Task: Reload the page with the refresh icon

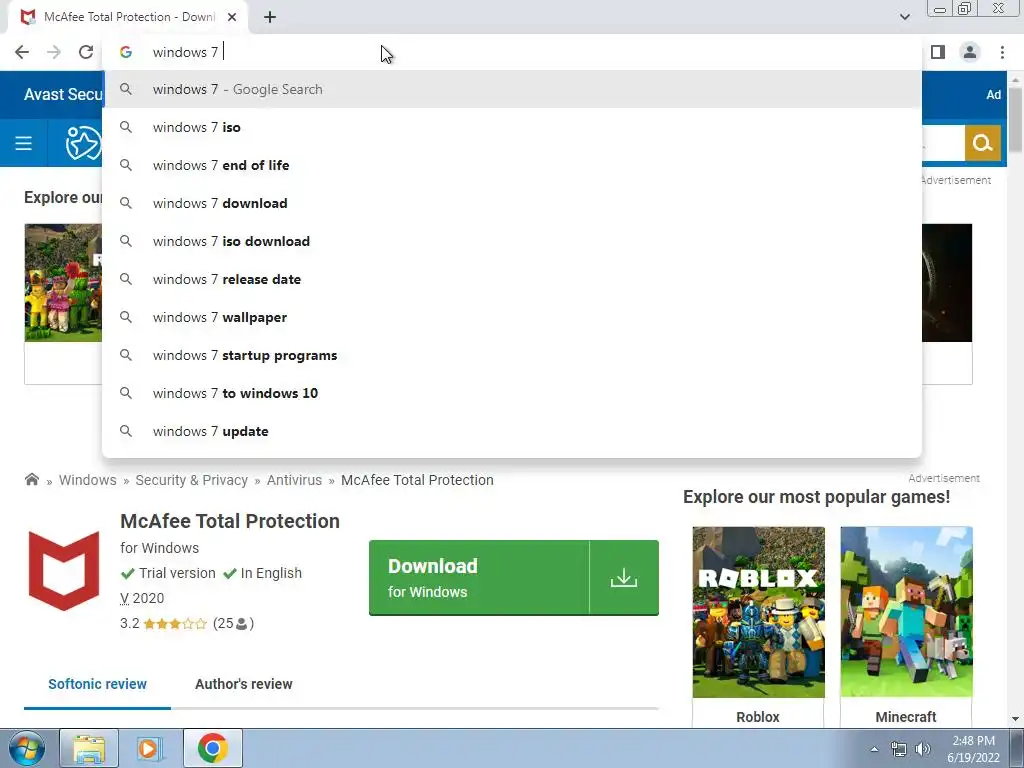Action: pos(86,52)
